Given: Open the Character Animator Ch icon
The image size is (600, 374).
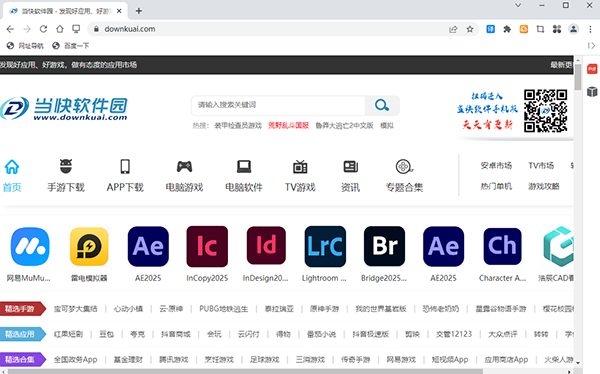Looking at the screenshot, I should [x=502, y=246].
